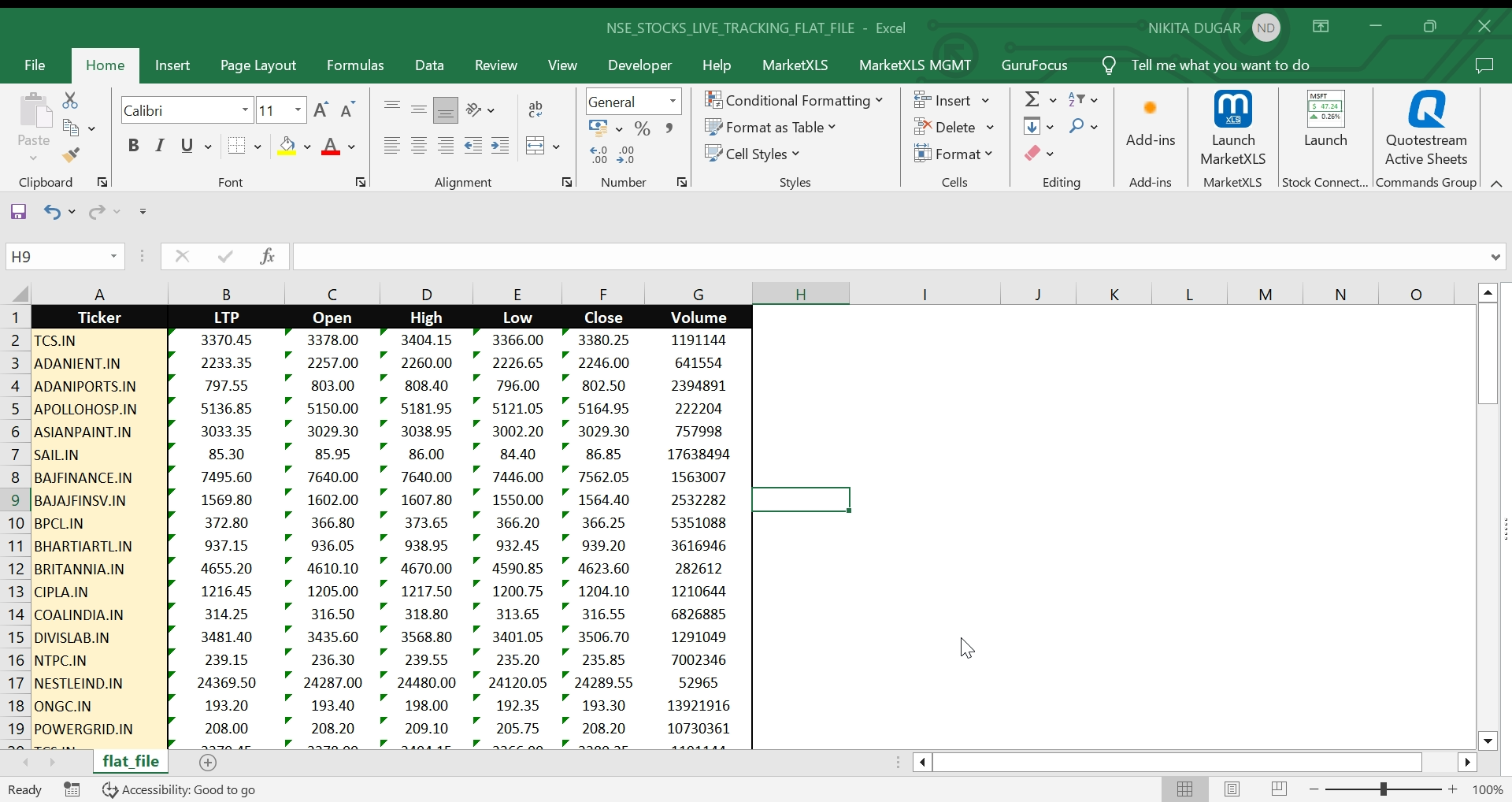Switch to the Formulas tab
The height and width of the screenshot is (802, 1512).
pos(355,65)
